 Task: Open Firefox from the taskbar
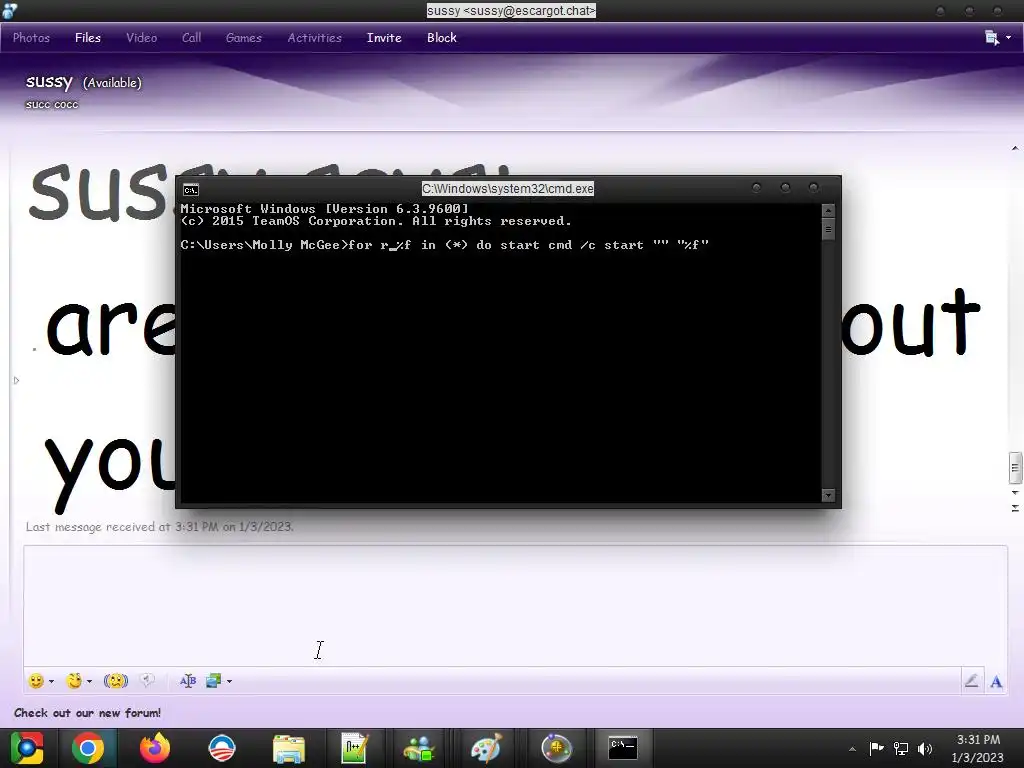(155, 748)
